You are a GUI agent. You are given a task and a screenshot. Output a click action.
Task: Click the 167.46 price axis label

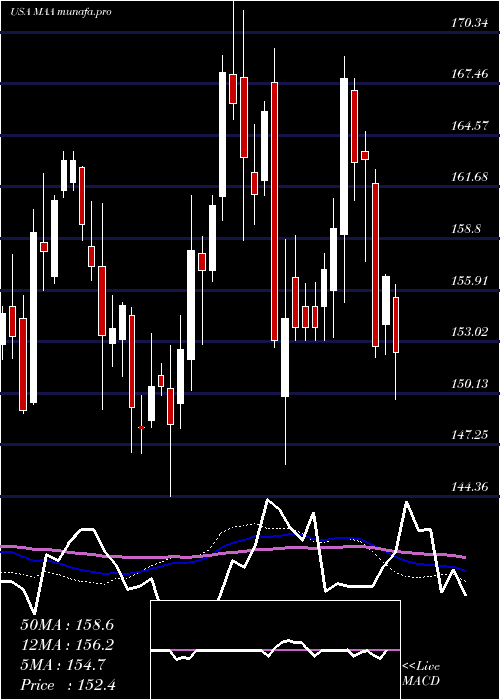click(469, 75)
